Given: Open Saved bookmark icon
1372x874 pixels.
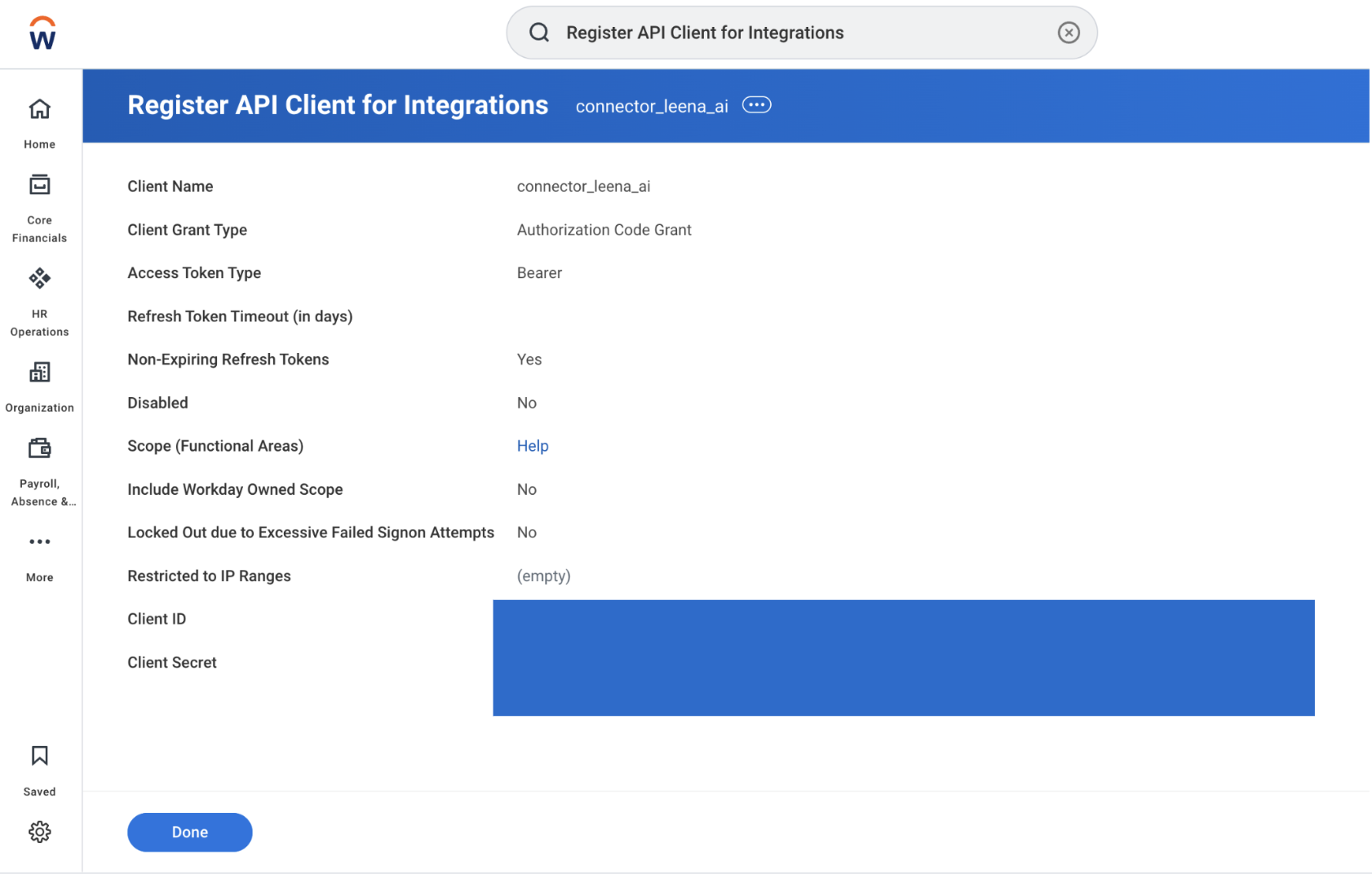Looking at the screenshot, I should point(39,756).
